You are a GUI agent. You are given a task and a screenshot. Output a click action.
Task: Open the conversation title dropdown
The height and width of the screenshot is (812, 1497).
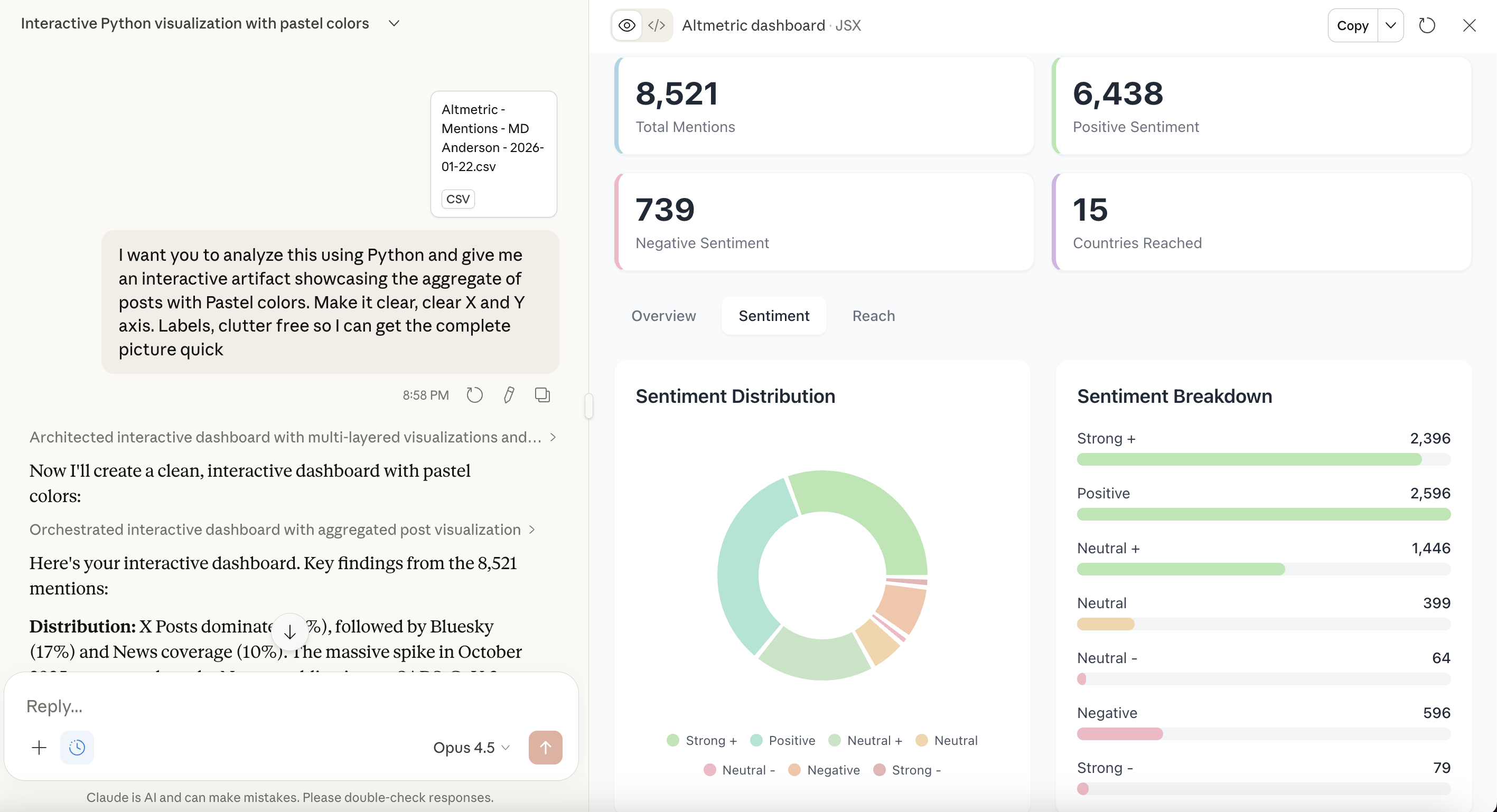point(394,24)
